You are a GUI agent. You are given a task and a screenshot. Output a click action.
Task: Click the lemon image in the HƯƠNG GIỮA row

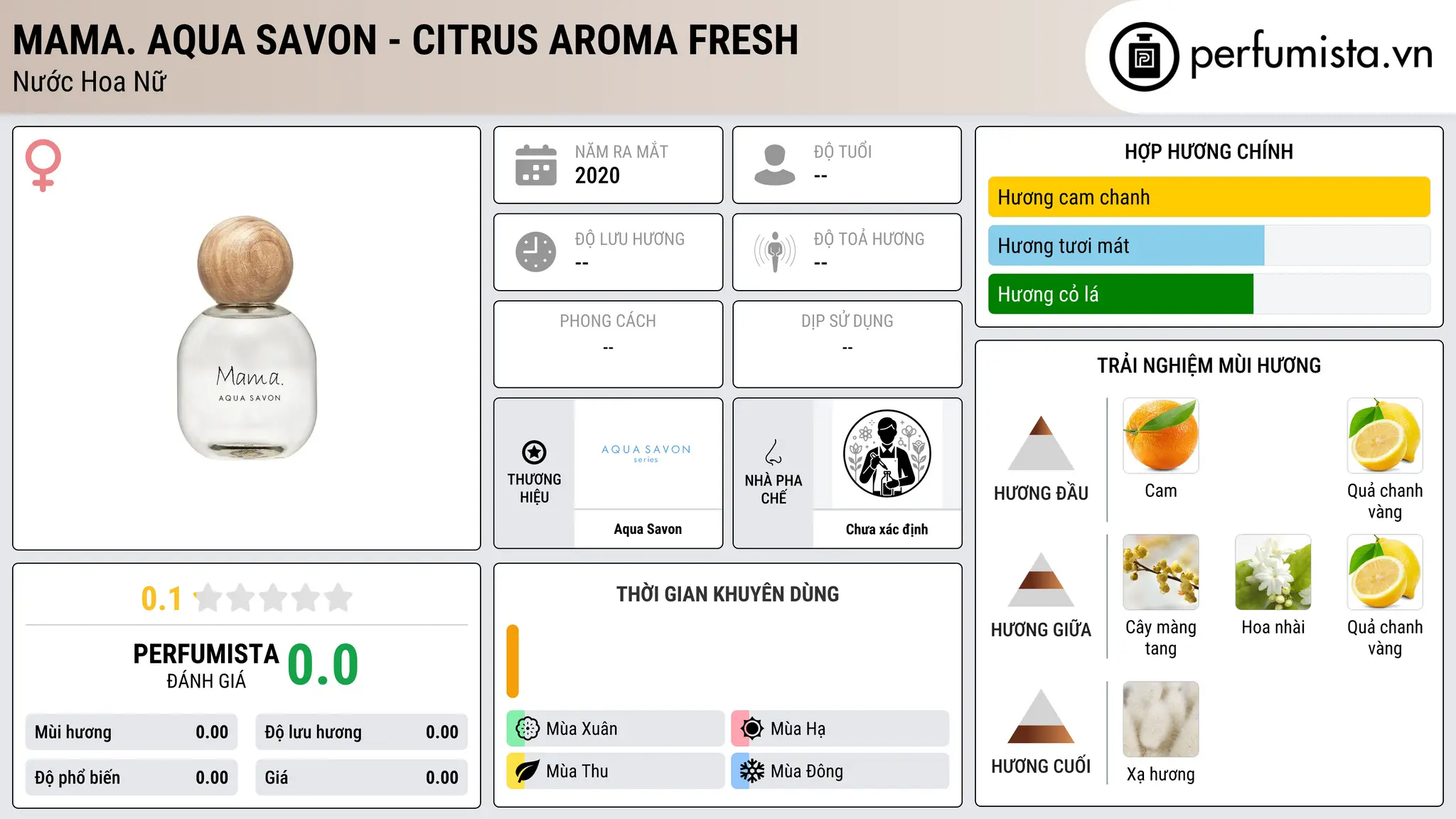point(1385,572)
